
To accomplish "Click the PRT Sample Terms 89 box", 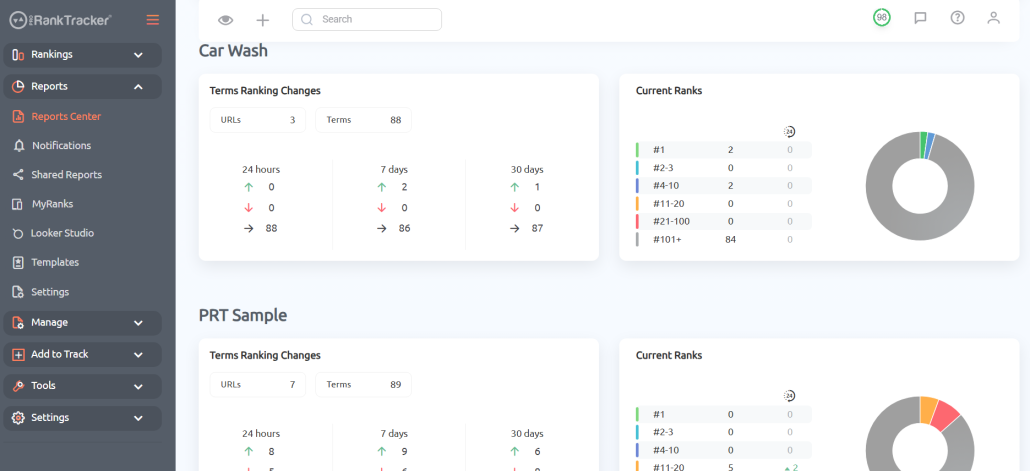I will click(x=363, y=385).
